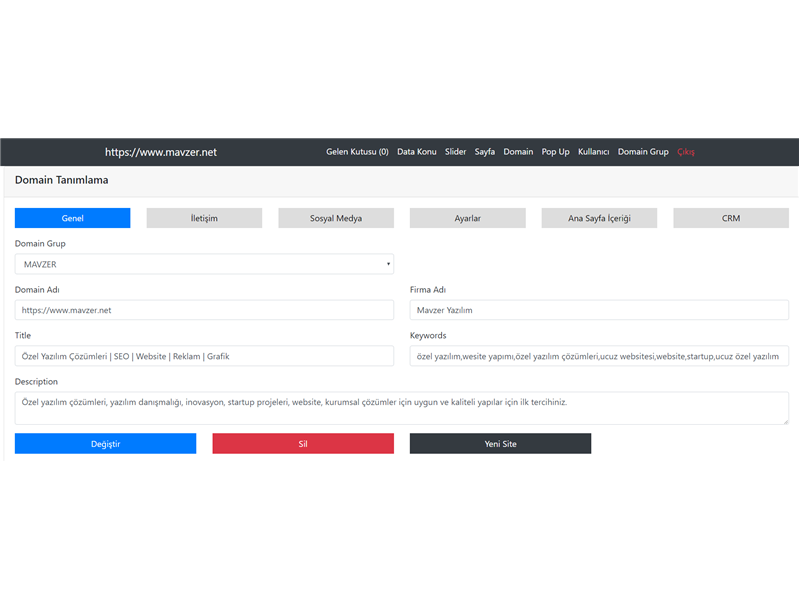800x600 pixels.
Task: Log out via red Çıkış link
Action: [x=686, y=152]
